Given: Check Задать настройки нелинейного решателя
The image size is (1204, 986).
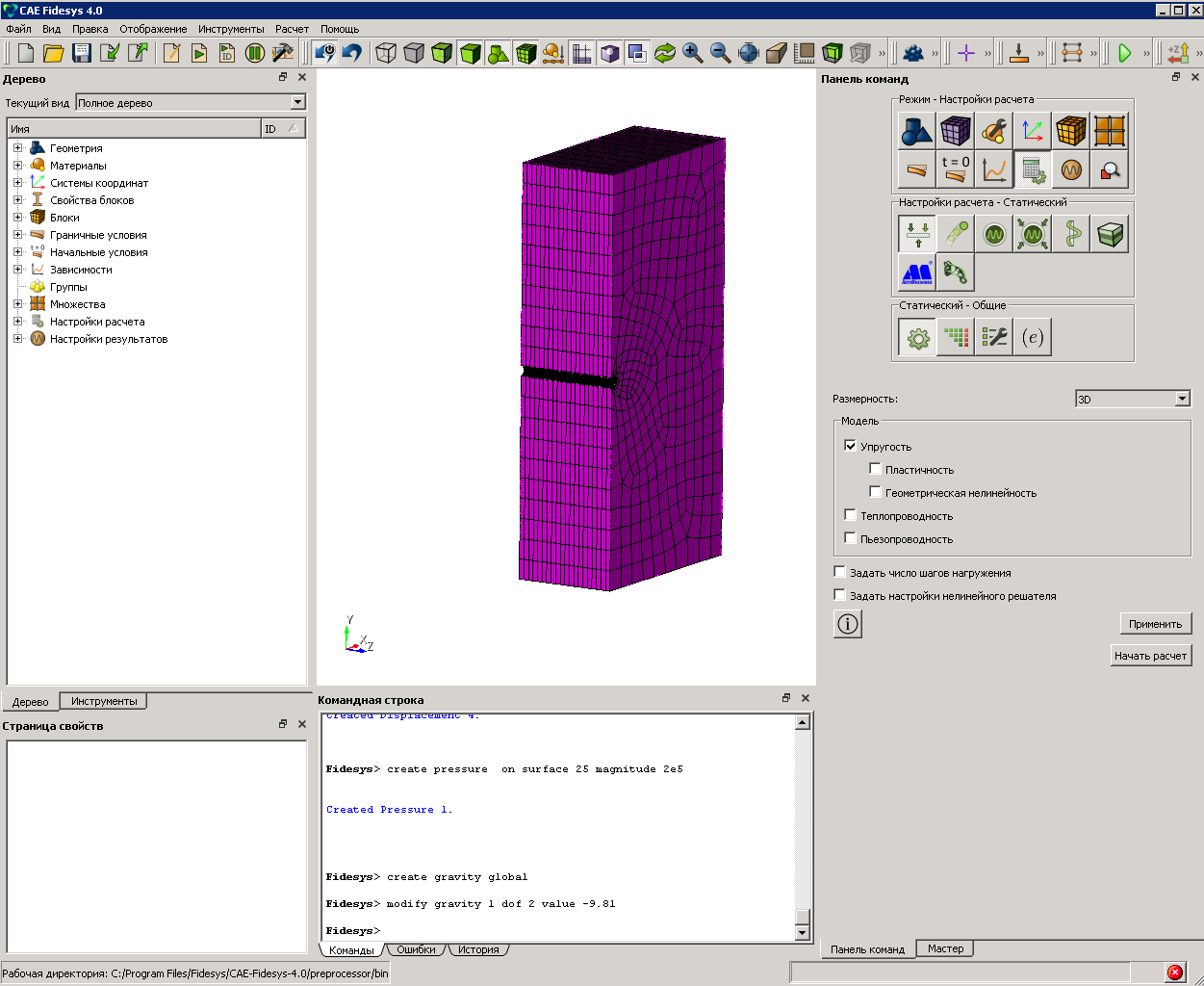Looking at the screenshot, I should pos(839,595).
